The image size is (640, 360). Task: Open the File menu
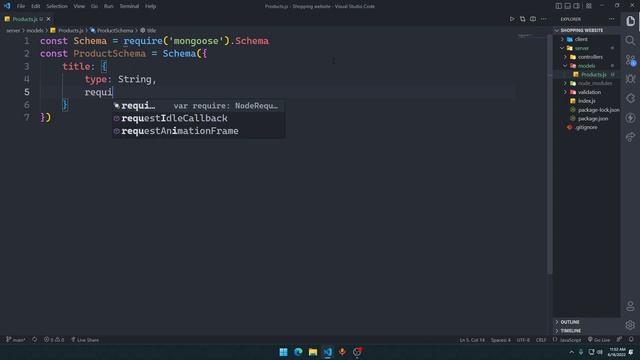pyautogui.click(x=21, y=6)
